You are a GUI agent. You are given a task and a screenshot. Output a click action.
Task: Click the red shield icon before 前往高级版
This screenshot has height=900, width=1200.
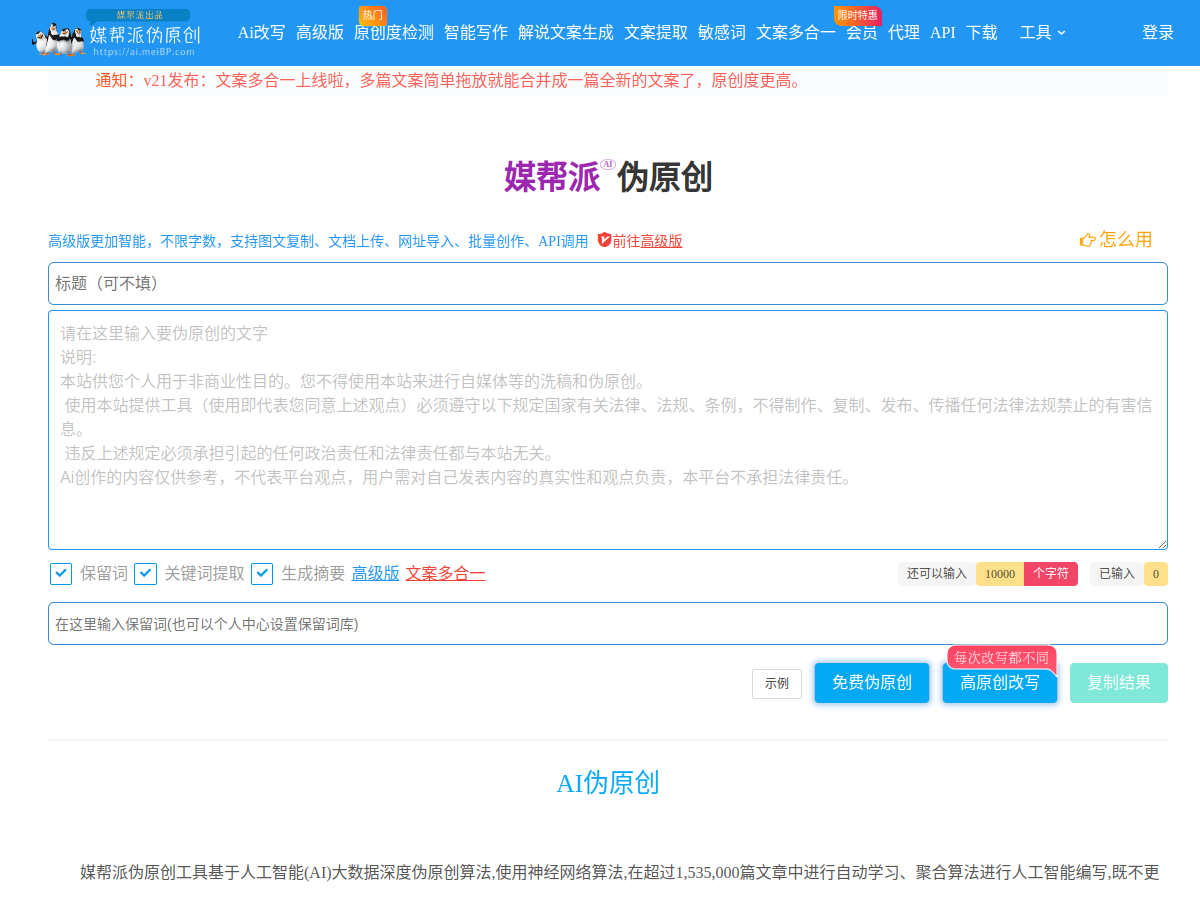click(604, 240)
